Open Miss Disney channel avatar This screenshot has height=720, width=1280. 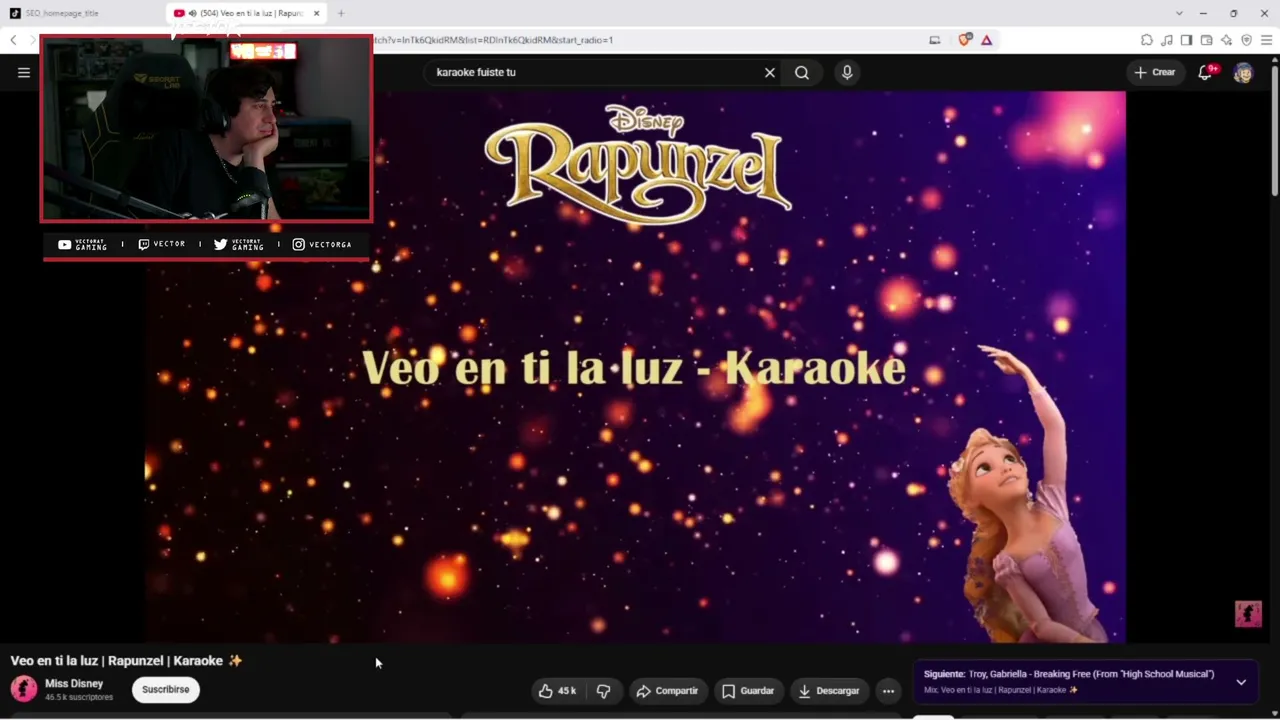pyautogui.click(x=24, y=689)
